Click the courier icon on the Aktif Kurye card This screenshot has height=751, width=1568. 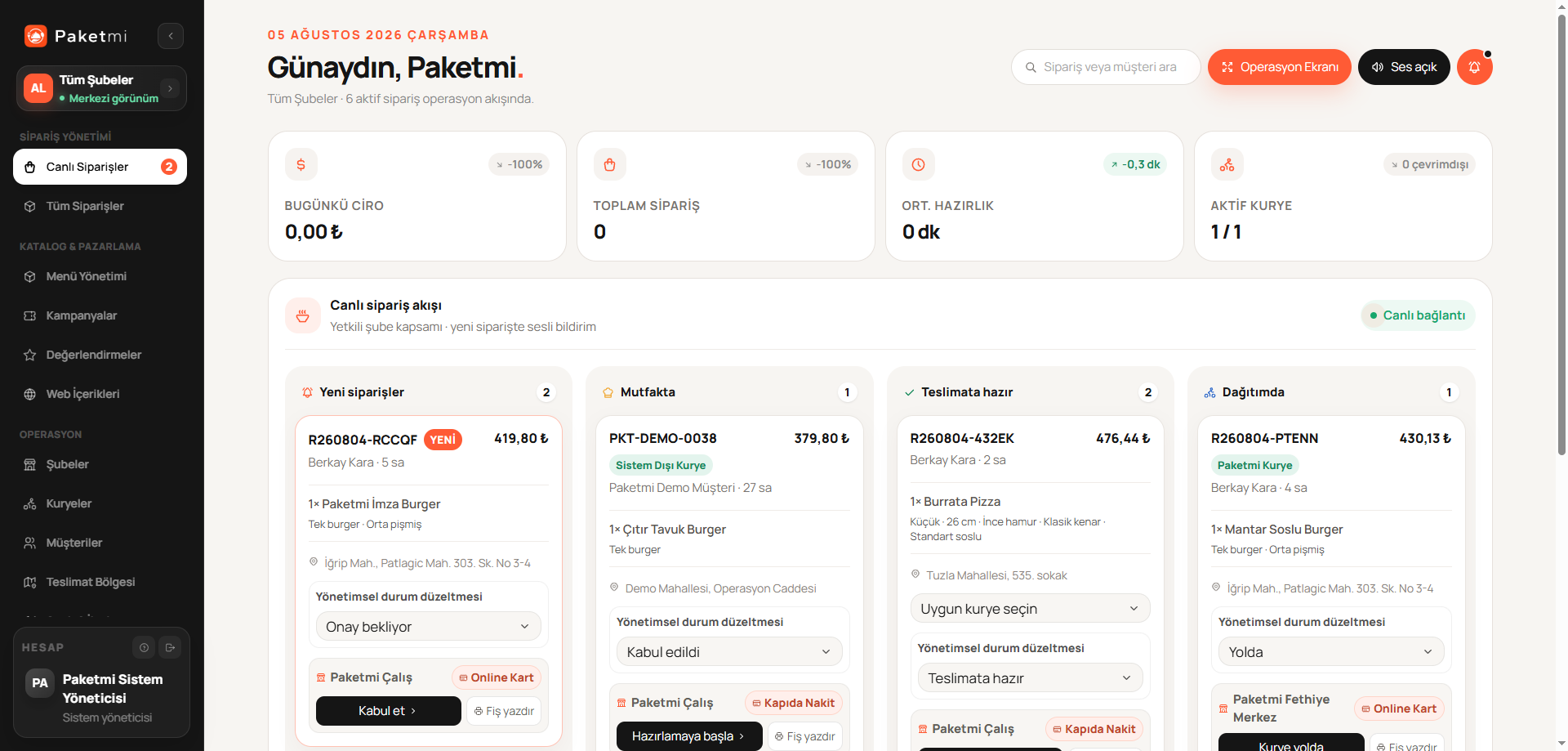pos(1227,164)
